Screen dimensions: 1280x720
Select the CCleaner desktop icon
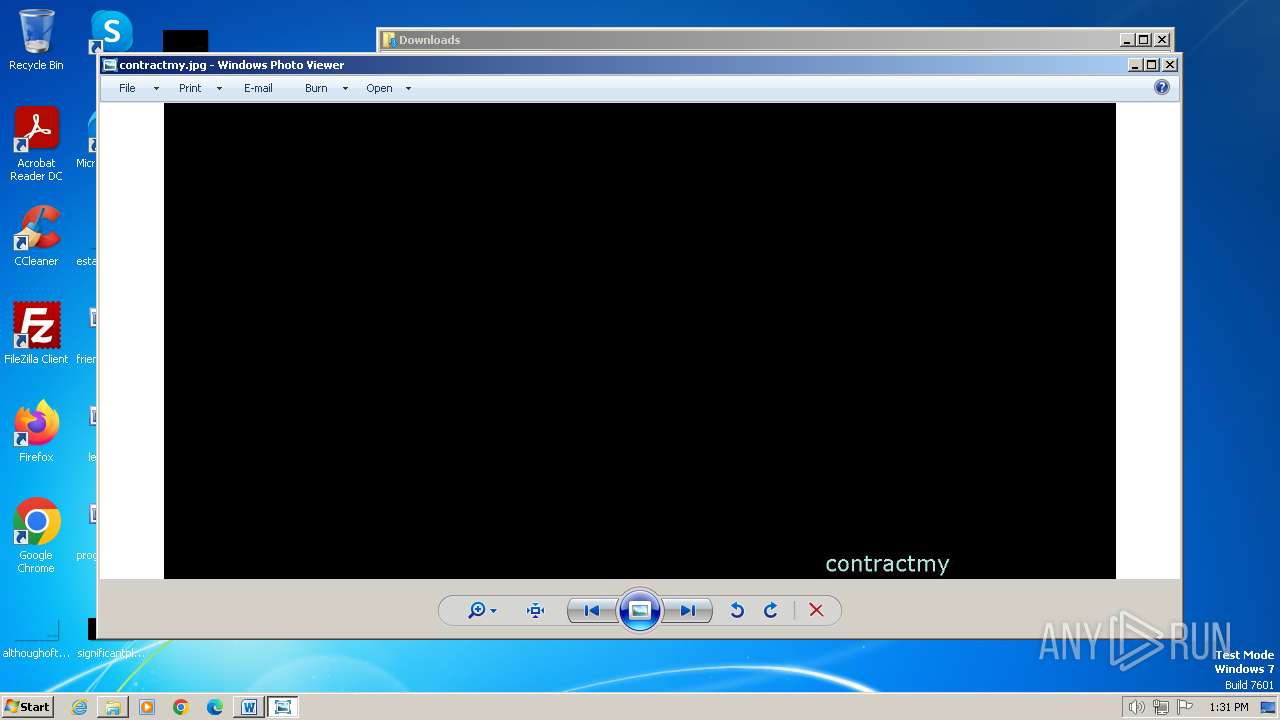tap(36, 236)
